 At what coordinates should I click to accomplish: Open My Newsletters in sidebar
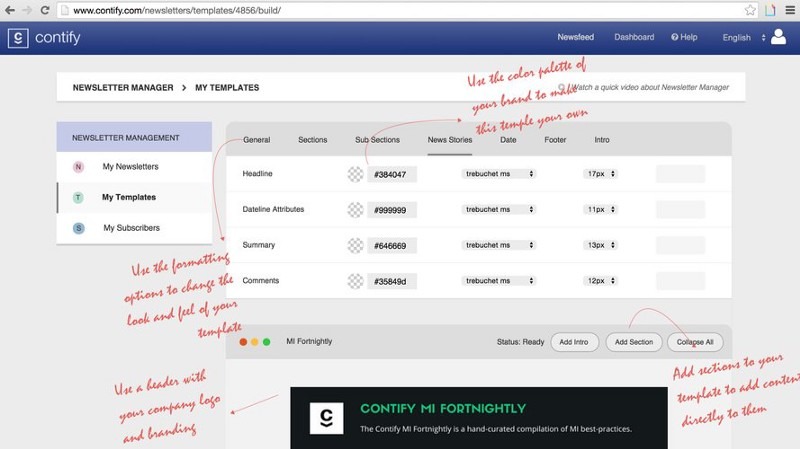coord(131,167)
